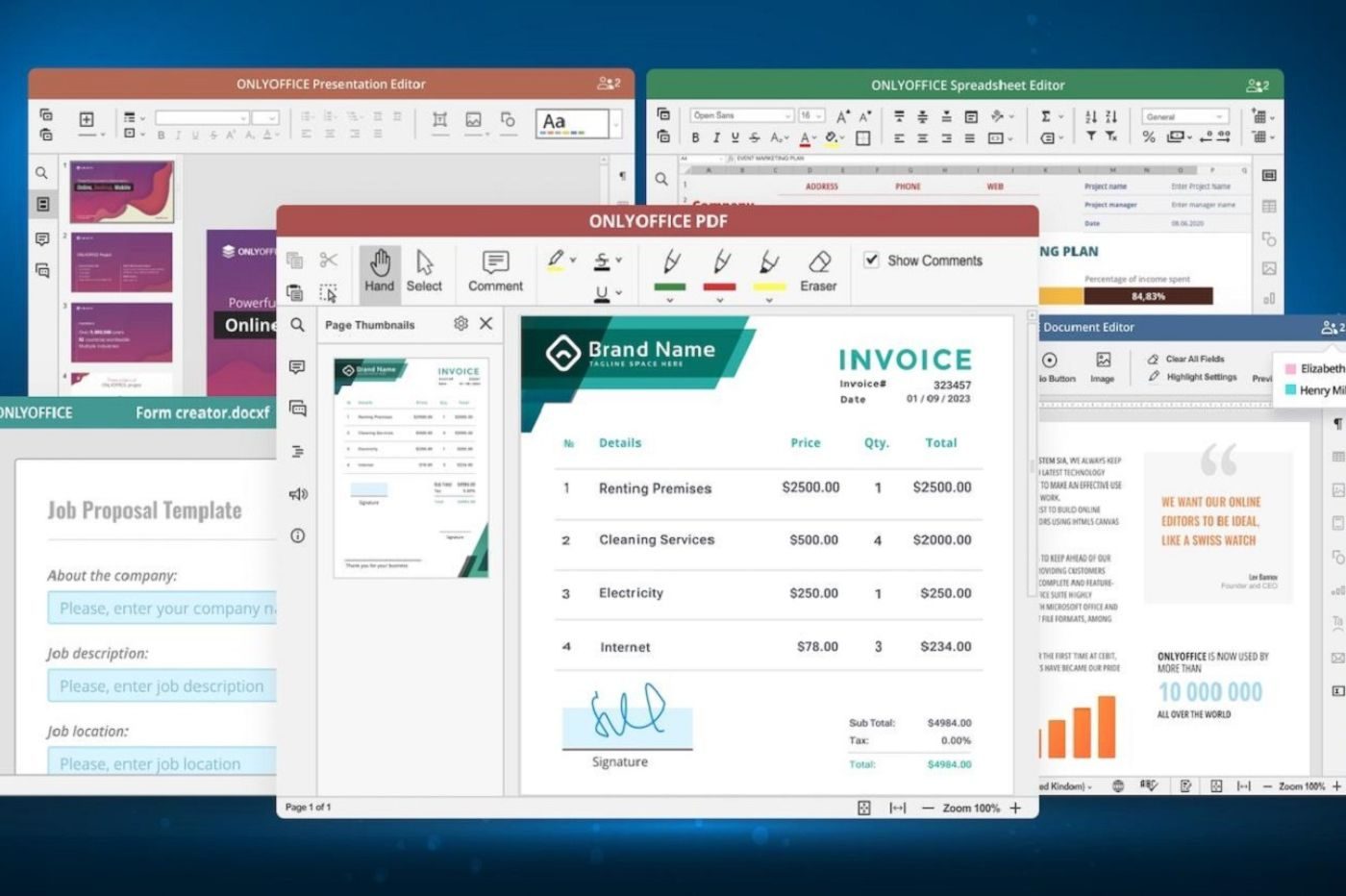The image size is (1346, 896).
Task: Zoom in with plus in PDF status bar
Action: (1015, 809)
